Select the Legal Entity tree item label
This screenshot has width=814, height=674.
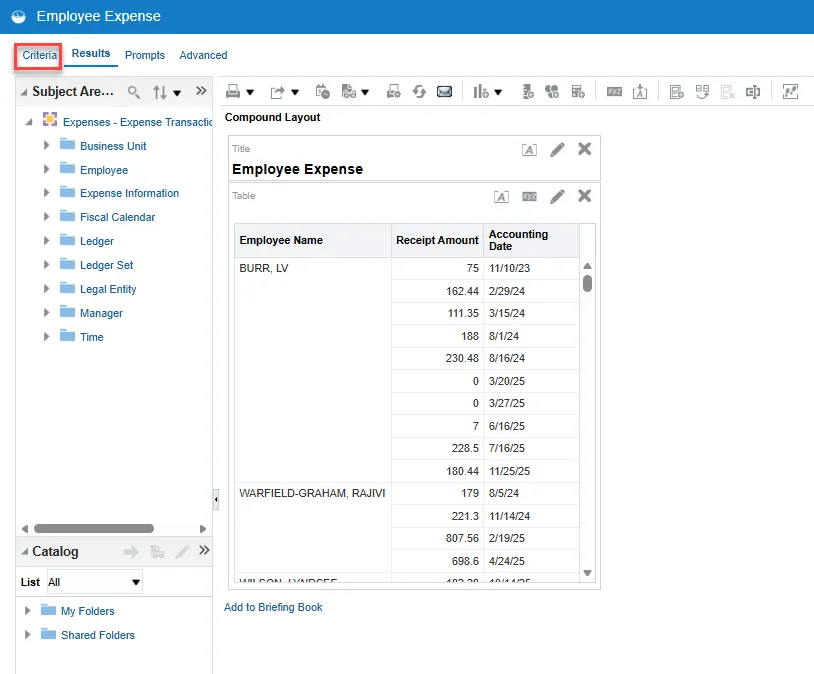tap(108, 289)
